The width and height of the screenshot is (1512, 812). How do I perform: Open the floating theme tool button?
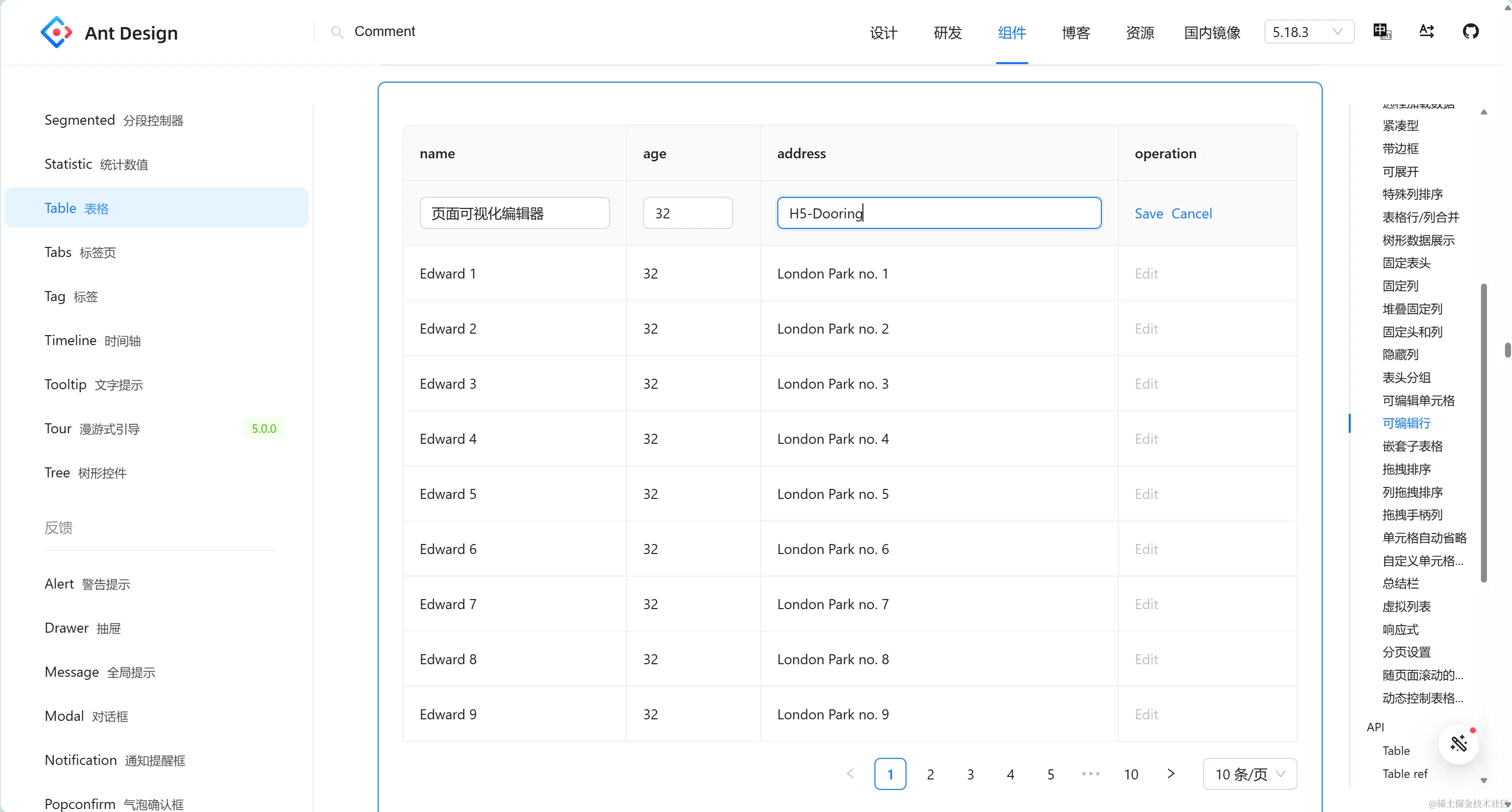[1458, 744]
